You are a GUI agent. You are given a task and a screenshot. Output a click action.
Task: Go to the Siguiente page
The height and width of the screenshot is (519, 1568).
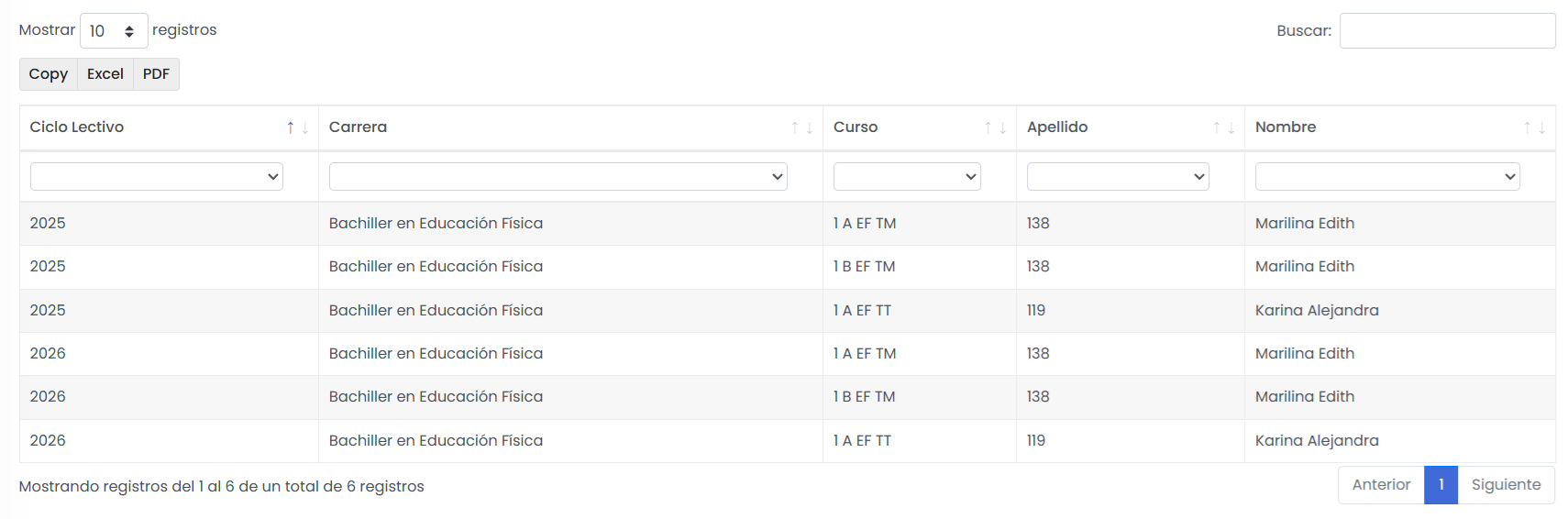[x=1506, y=485]
